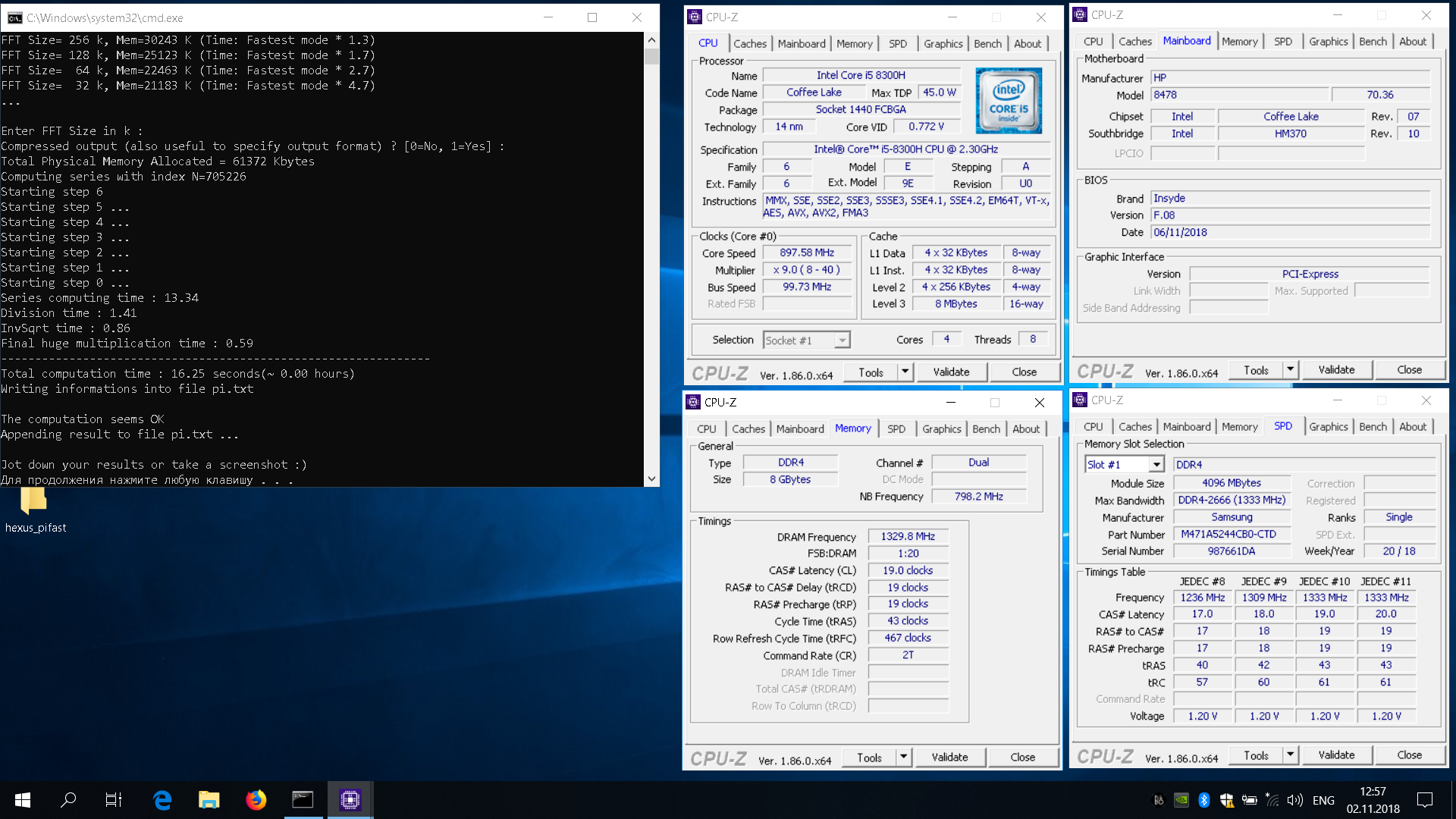
Task: Expand Tools arrow in CPU tab window
Action: pos(905,372)
